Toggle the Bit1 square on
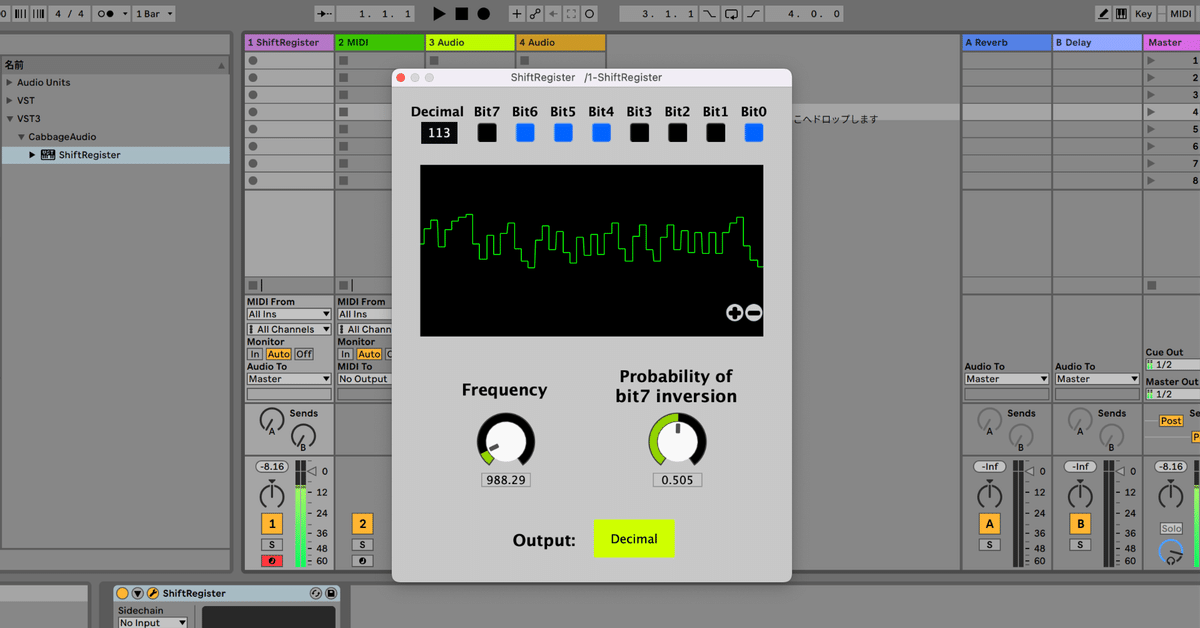Viewport: 1200px width, 628px height. [715, 132]
